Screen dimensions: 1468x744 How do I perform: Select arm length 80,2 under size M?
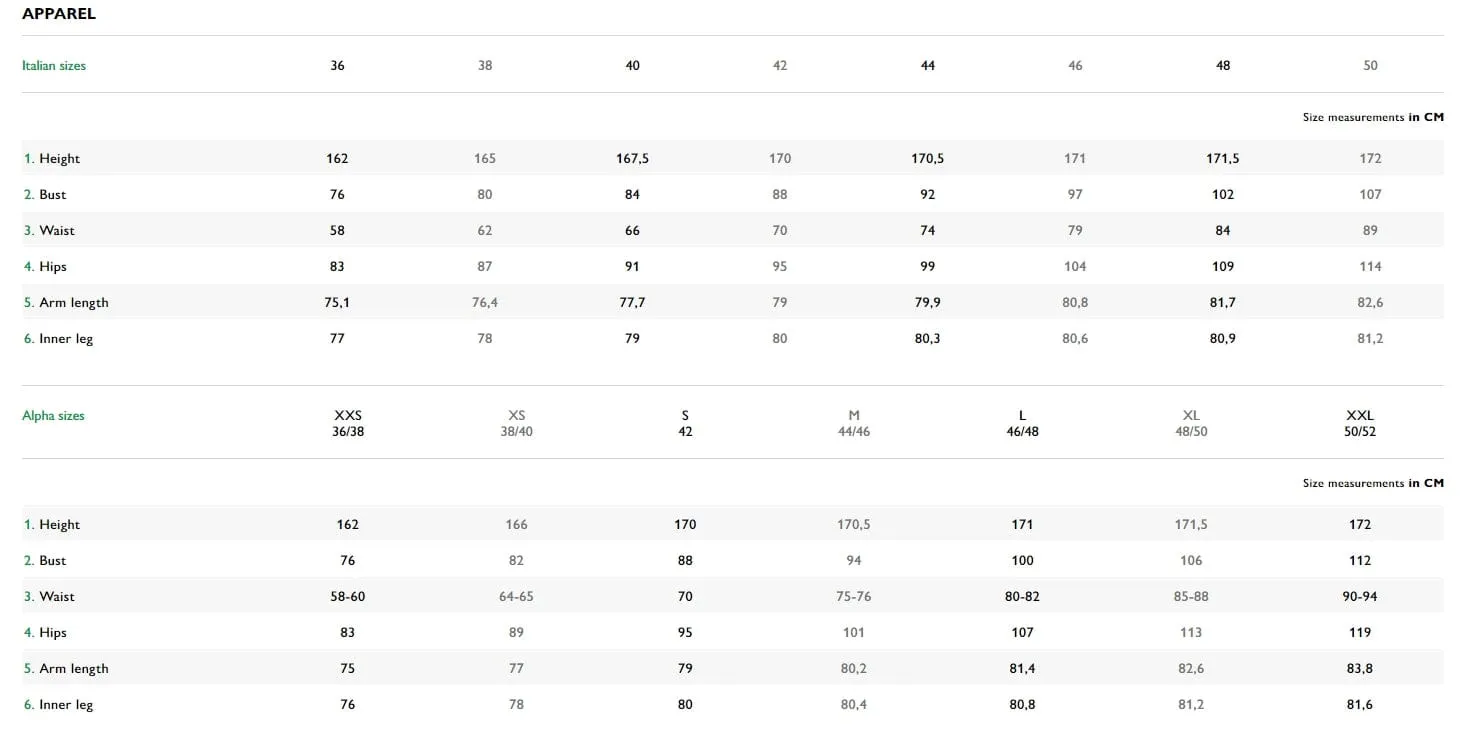coord(854,668)
